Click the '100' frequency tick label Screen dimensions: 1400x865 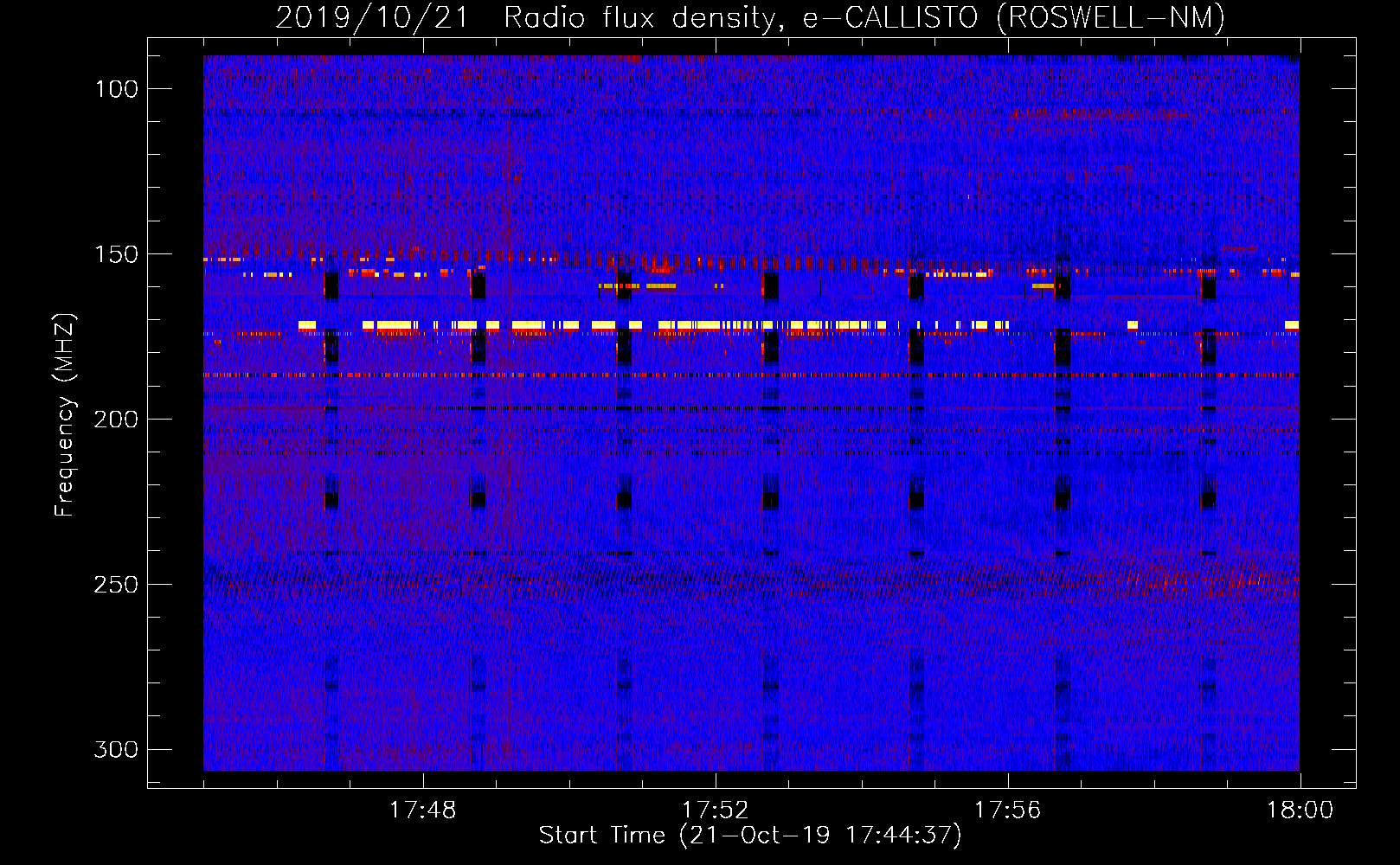[x=116, y=89]
